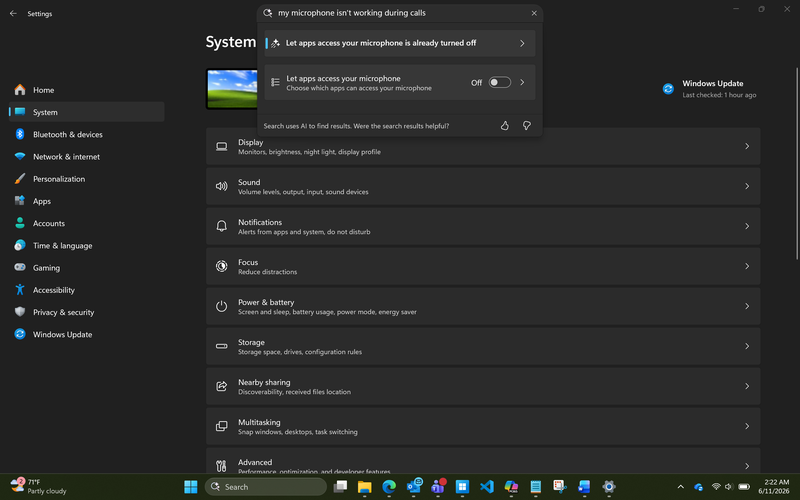Open the 'microphone is already turned off' suggestion
This screenshot has width=800, height=500.
(x=399, y=43)
